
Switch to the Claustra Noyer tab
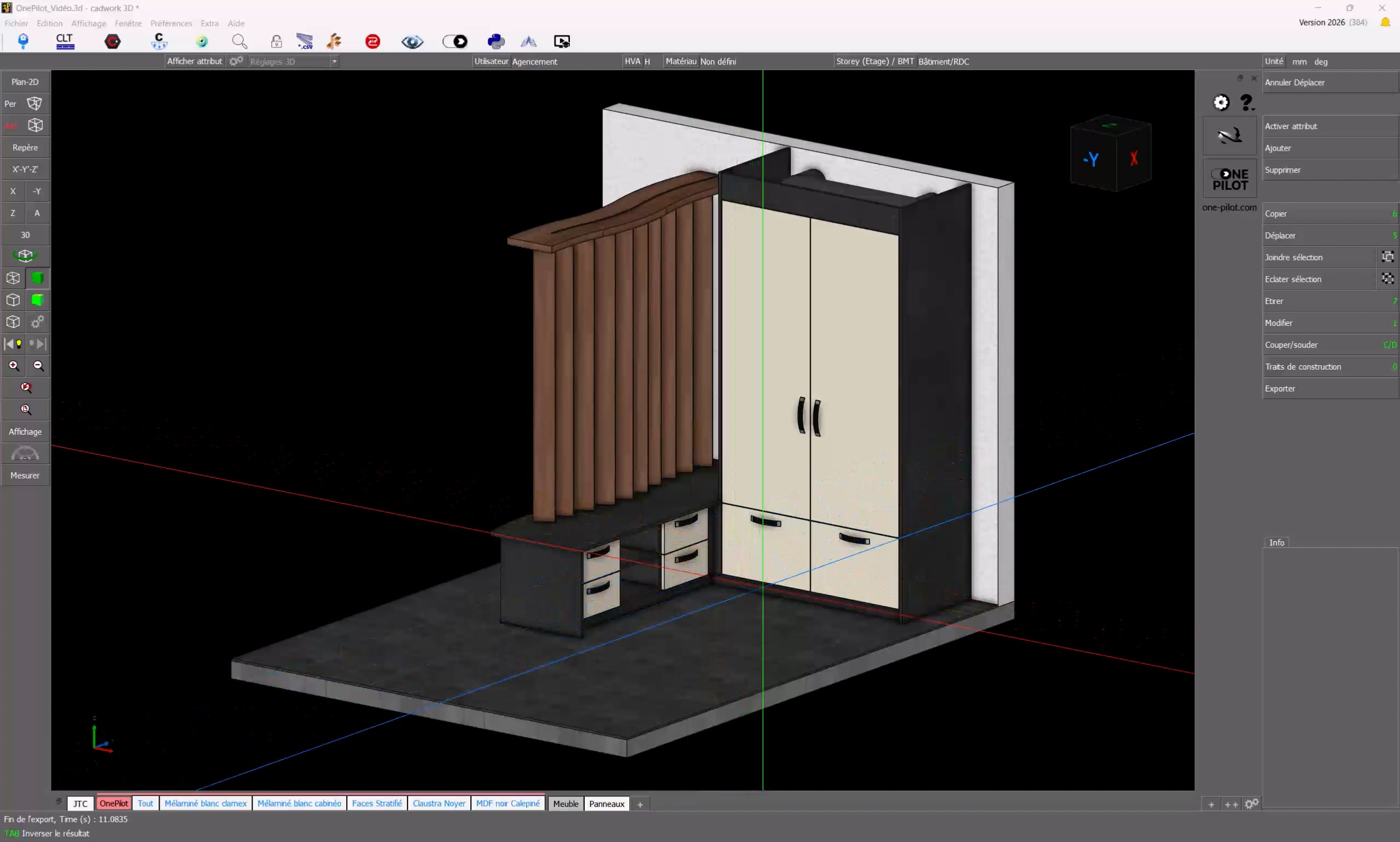tap(439, 803)
